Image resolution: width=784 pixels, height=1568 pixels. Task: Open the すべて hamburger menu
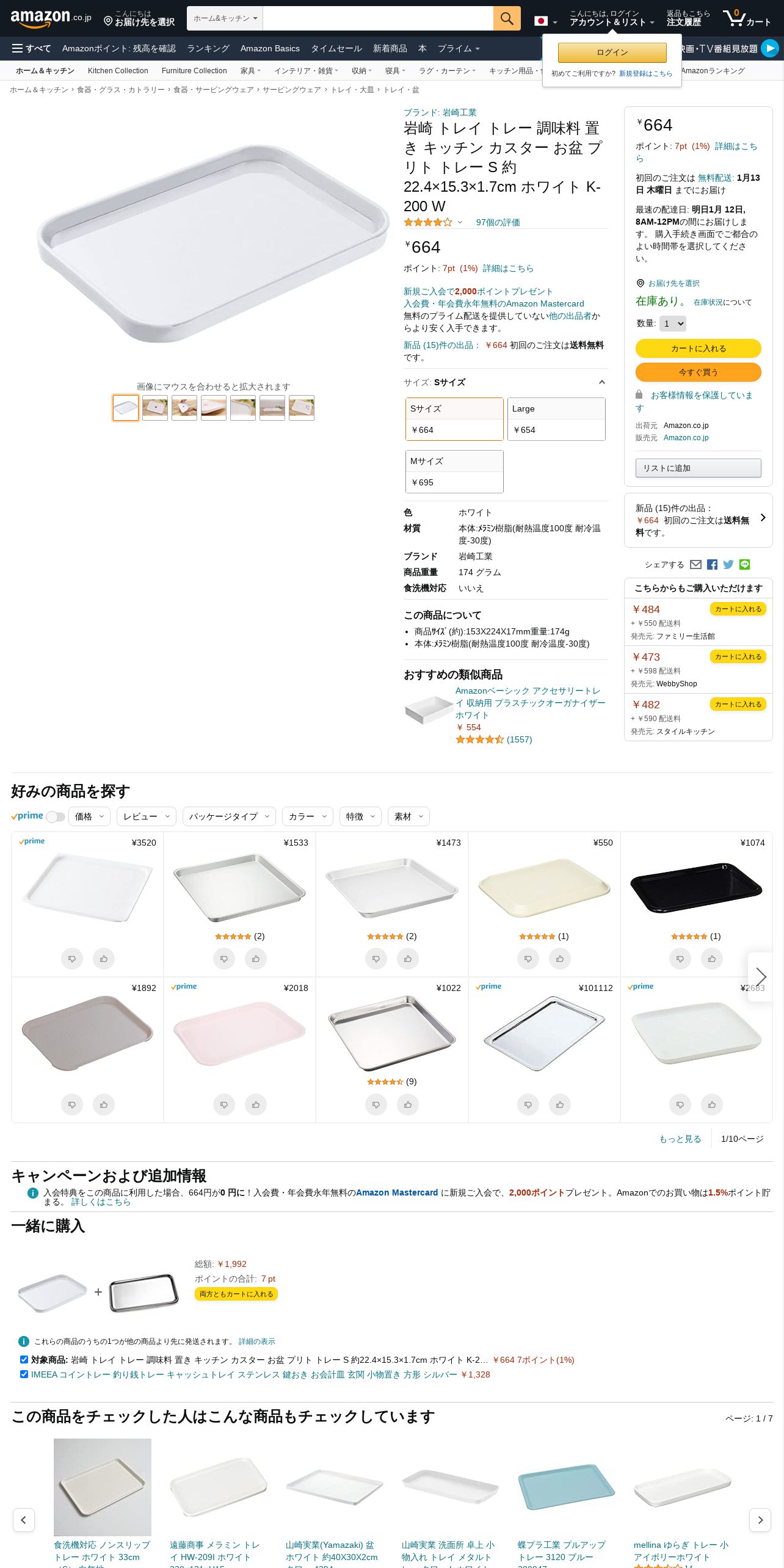[x=31, y=48]
